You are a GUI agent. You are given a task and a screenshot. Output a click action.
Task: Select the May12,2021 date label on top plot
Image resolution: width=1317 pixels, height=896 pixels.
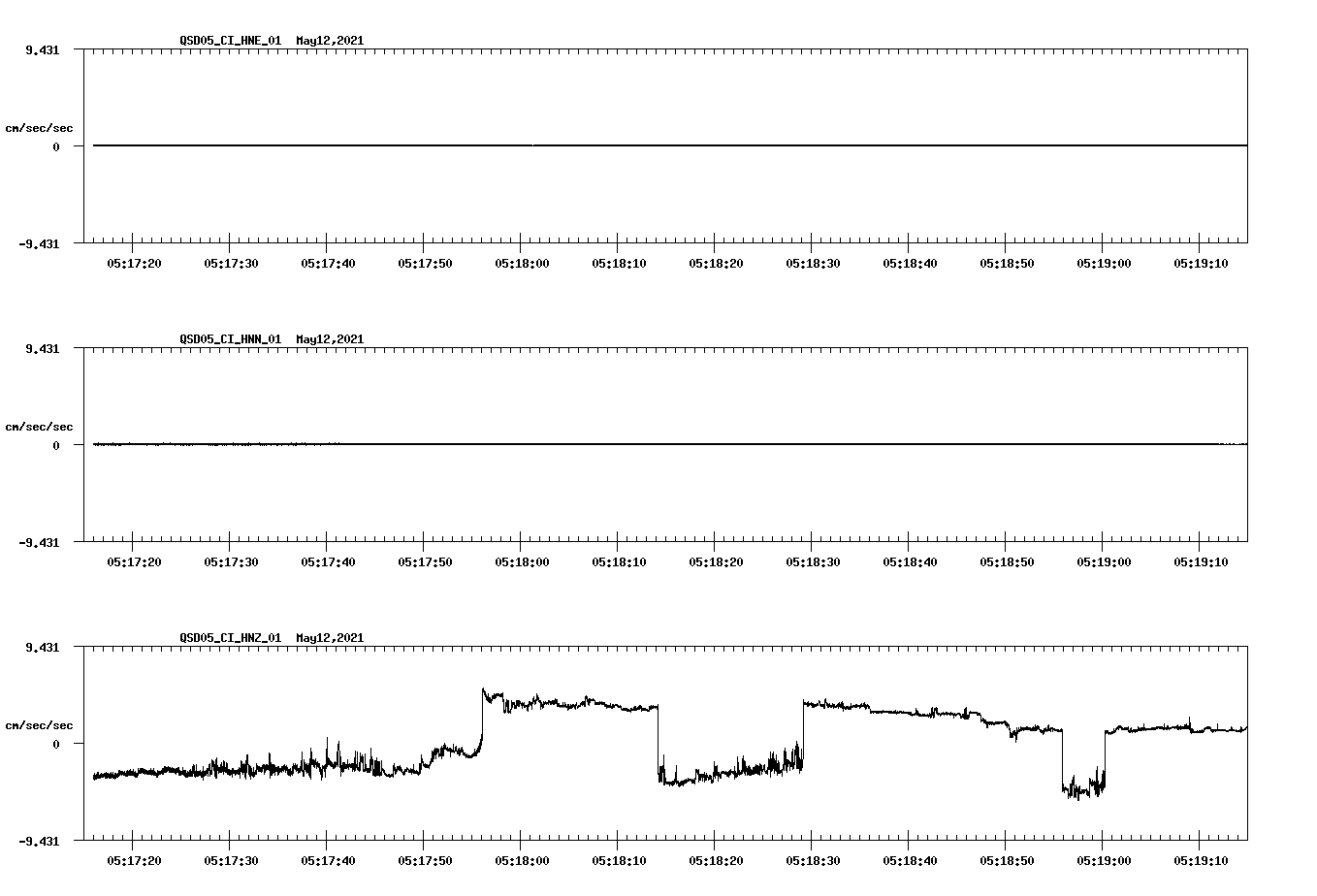[x=328, y=42]
